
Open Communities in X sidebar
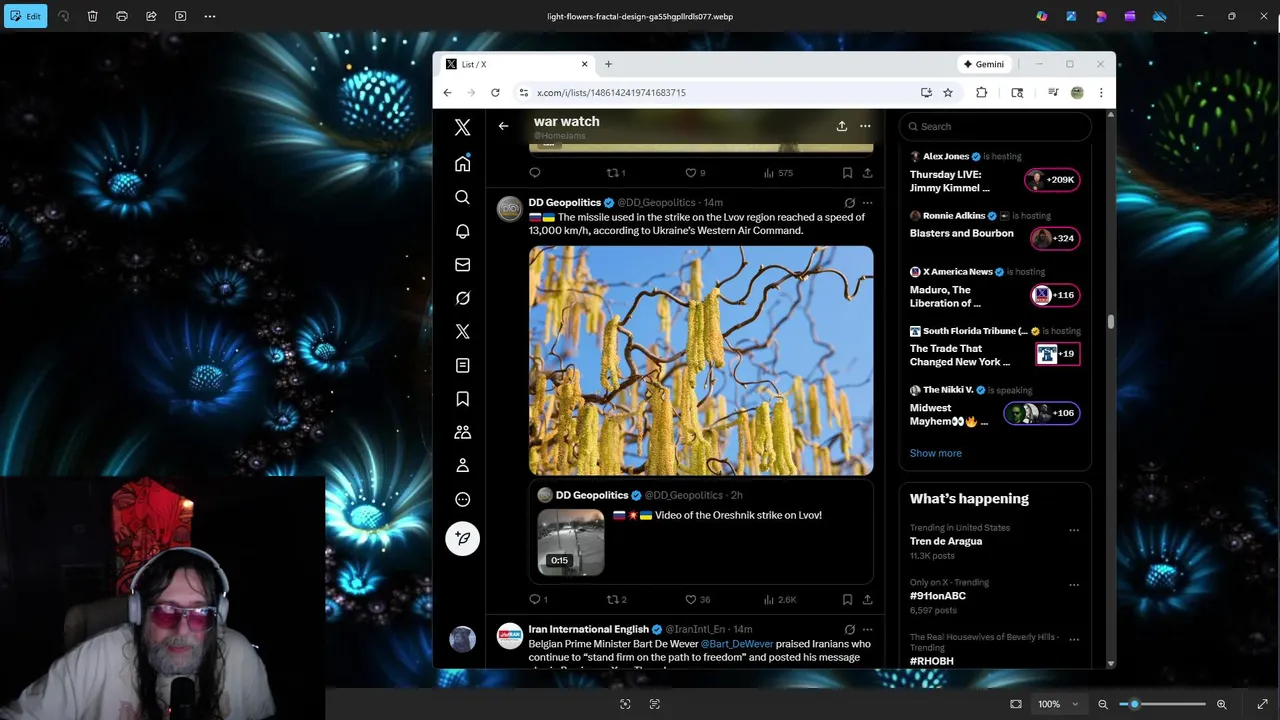point(462,432)
